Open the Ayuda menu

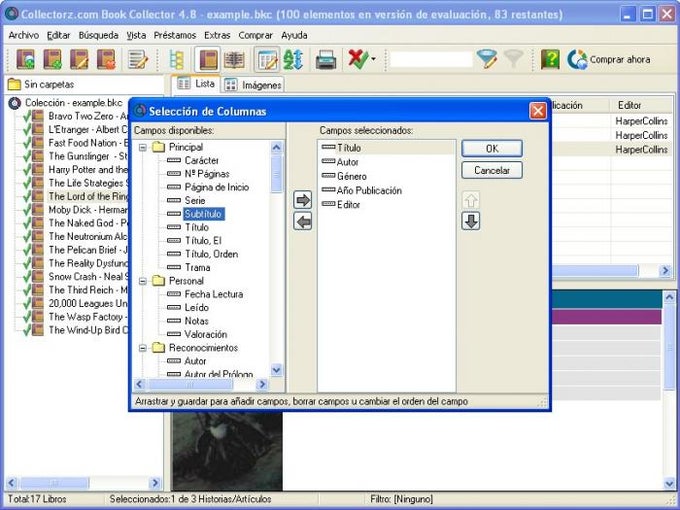[294, 35]
